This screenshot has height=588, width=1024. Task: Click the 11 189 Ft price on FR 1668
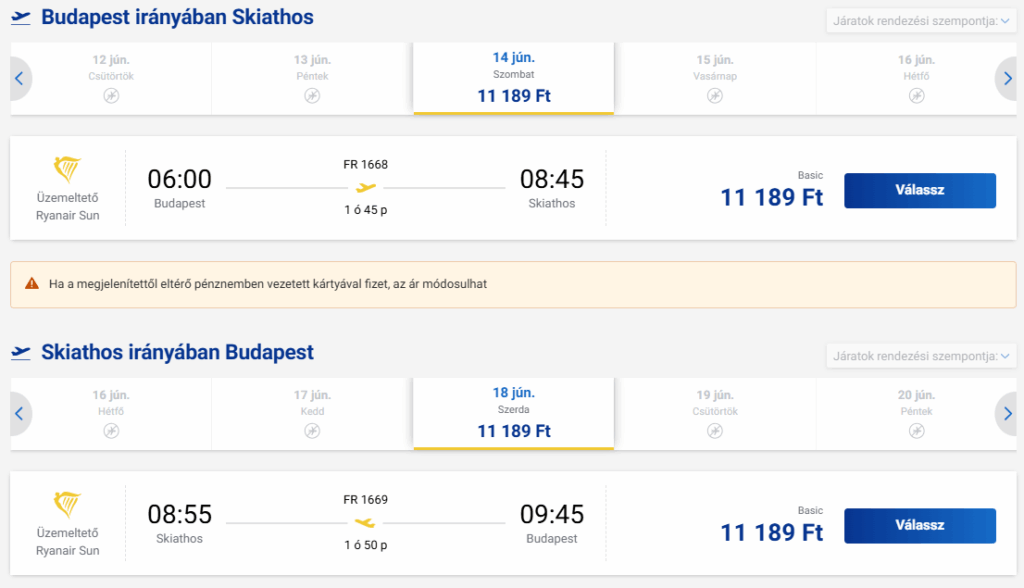click(771, 197)
